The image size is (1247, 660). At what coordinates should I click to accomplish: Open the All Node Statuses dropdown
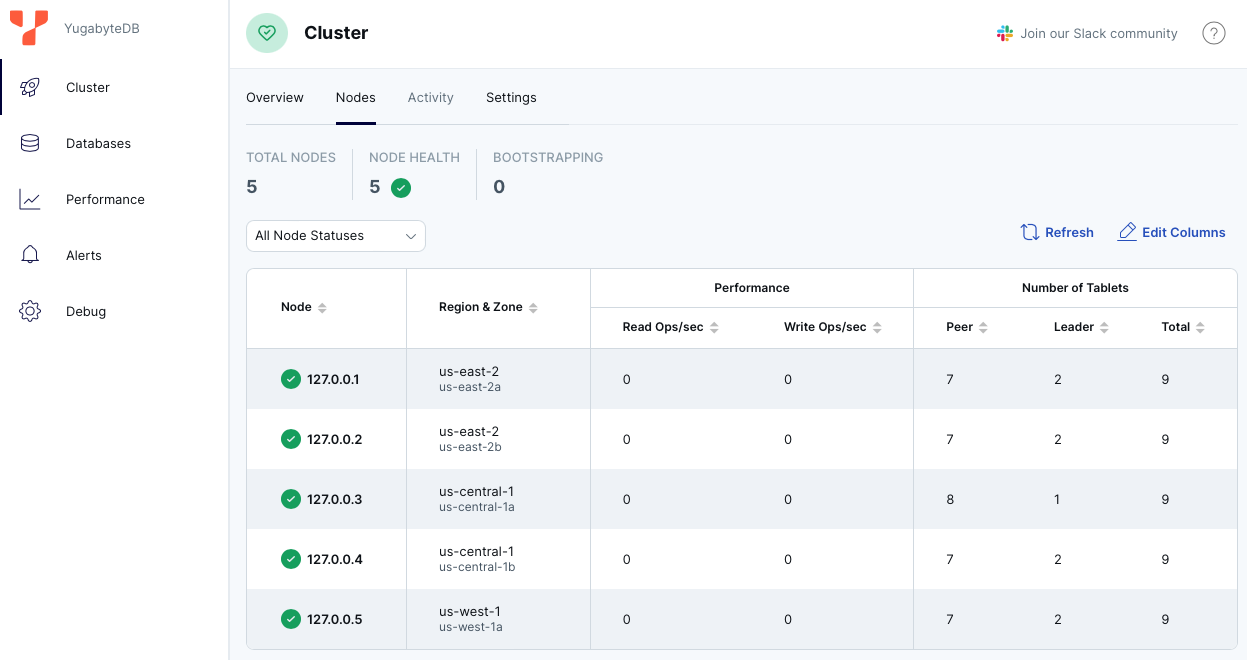[x=335, y=235]
